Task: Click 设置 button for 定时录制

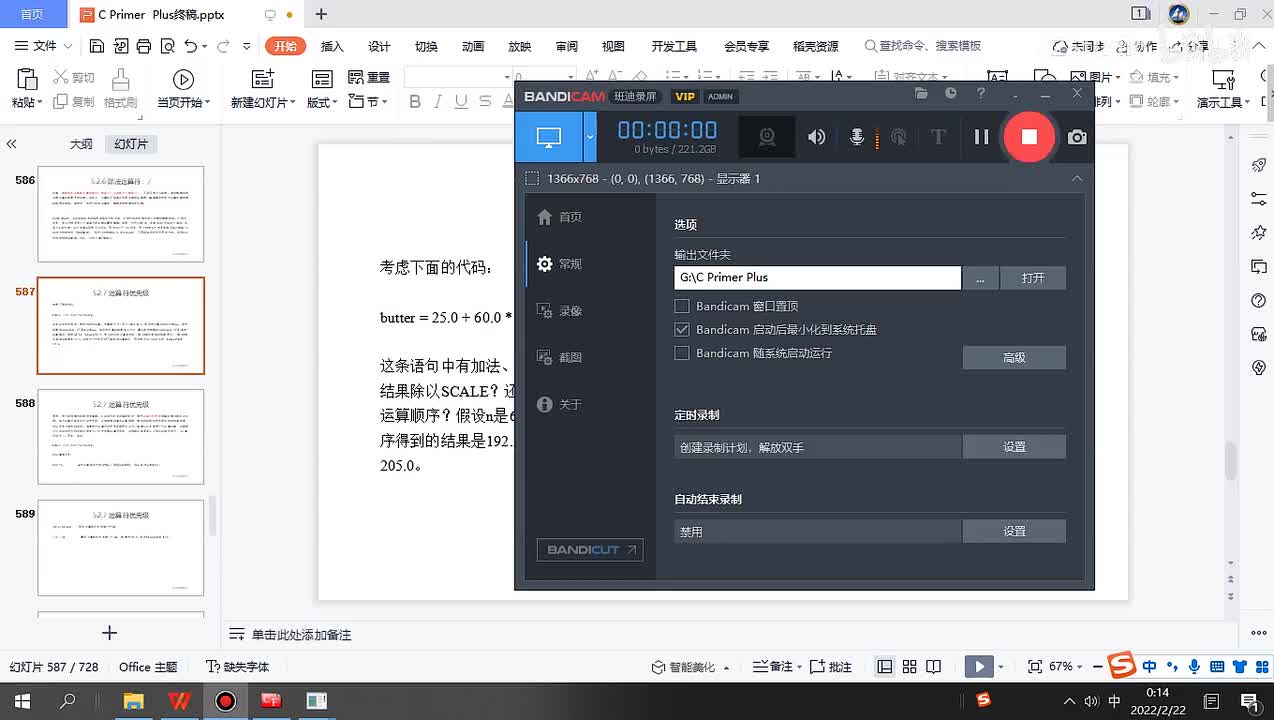Action: (x=1014, y=447)
